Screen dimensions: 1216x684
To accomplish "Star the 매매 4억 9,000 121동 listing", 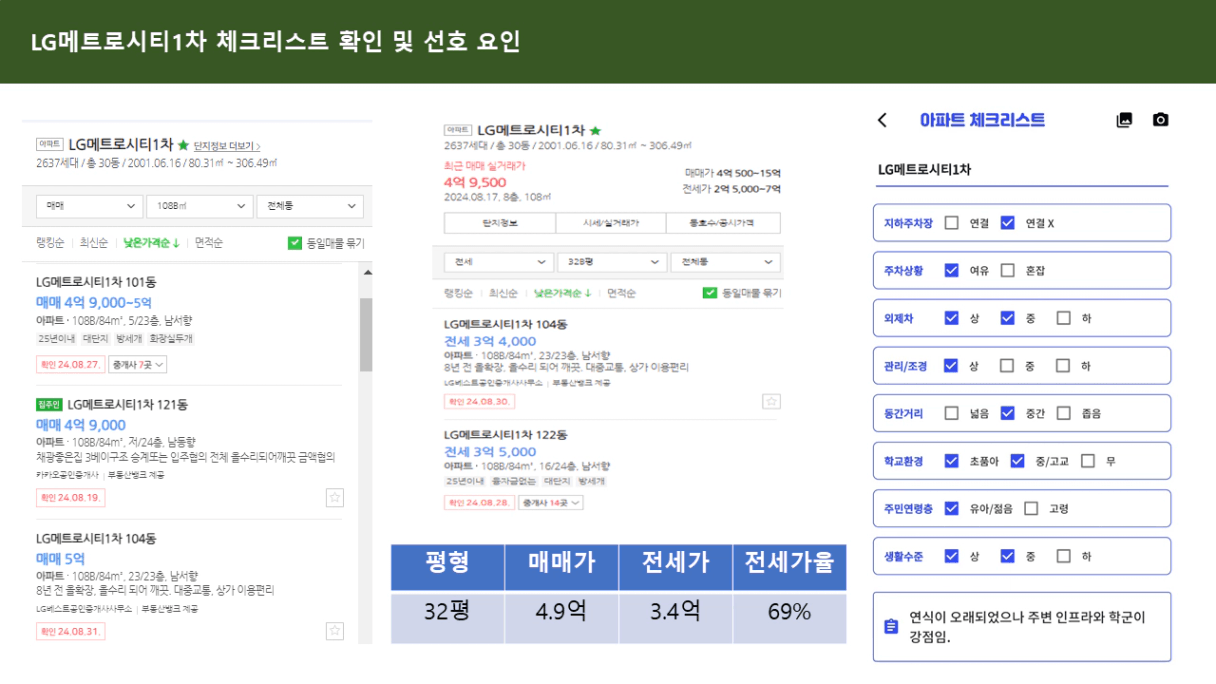I will 335,497.
